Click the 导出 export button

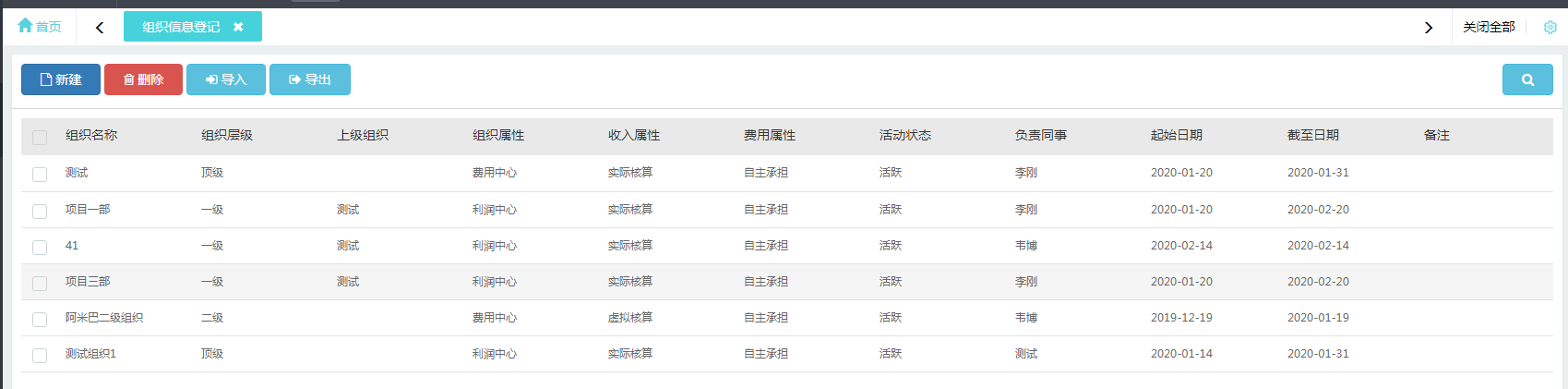pos(310,79)
